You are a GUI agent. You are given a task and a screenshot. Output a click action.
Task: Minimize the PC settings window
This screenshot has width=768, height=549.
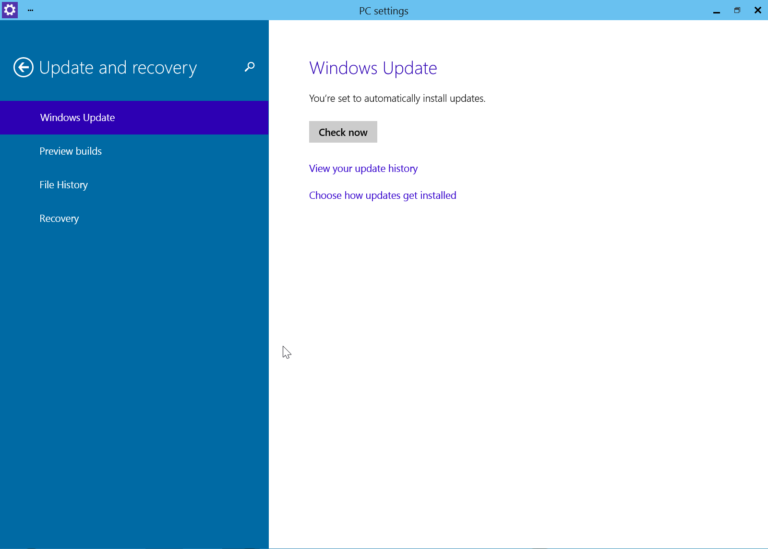click(717, 10)
